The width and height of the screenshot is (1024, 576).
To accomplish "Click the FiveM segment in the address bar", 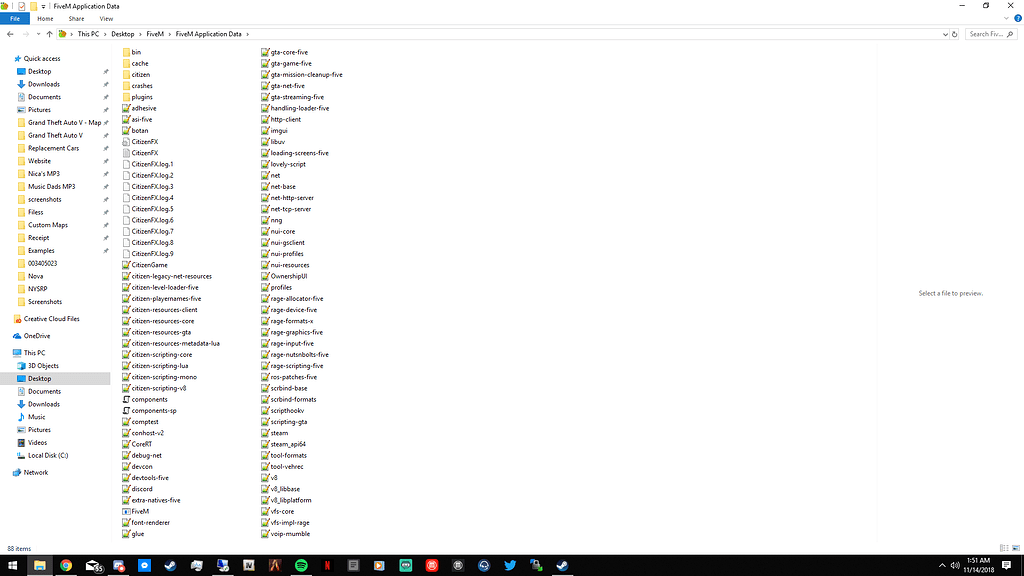I will [x=155, y=34].
